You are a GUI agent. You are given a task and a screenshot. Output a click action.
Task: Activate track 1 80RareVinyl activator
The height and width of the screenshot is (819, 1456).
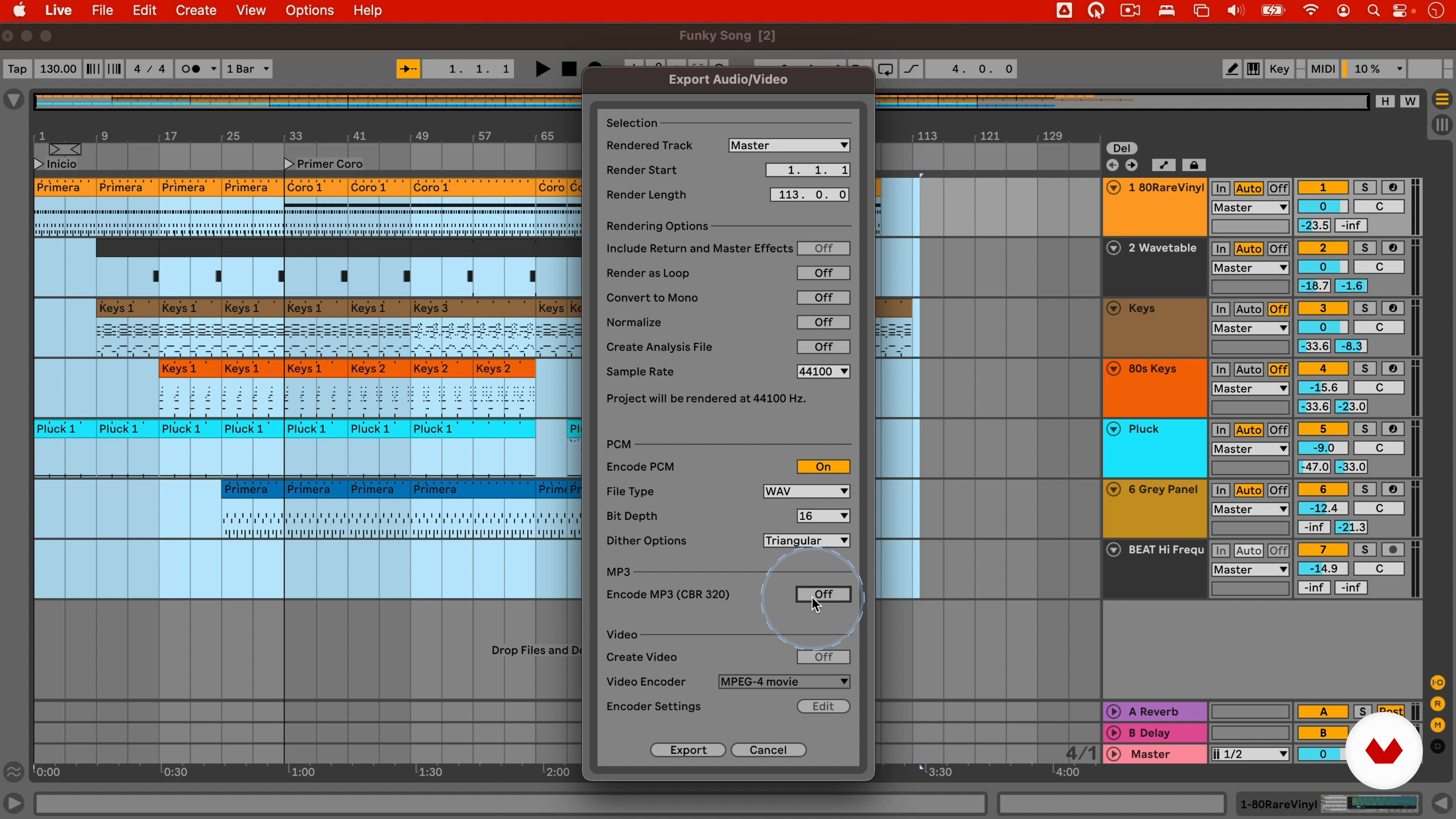(x=1323, y=188)
